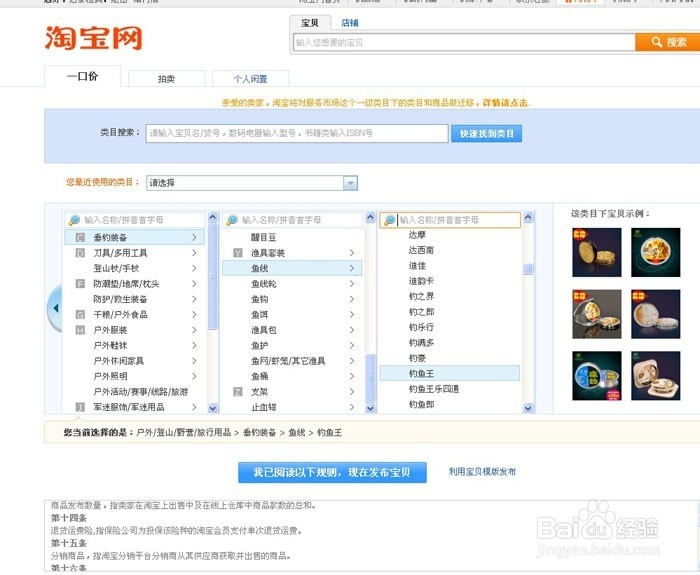Click 我已阅读以下规则，现在发布宝贝 button
This screenshot has height=575, width=700.
click(332, 472)
